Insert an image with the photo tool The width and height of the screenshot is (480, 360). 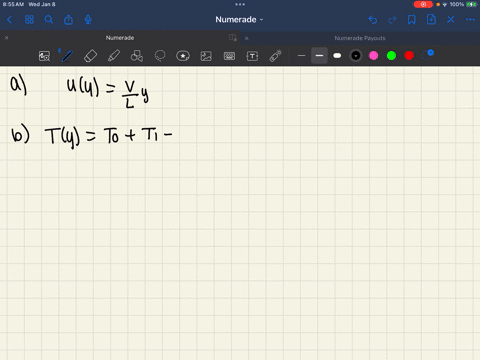click(x=206, y=56)
